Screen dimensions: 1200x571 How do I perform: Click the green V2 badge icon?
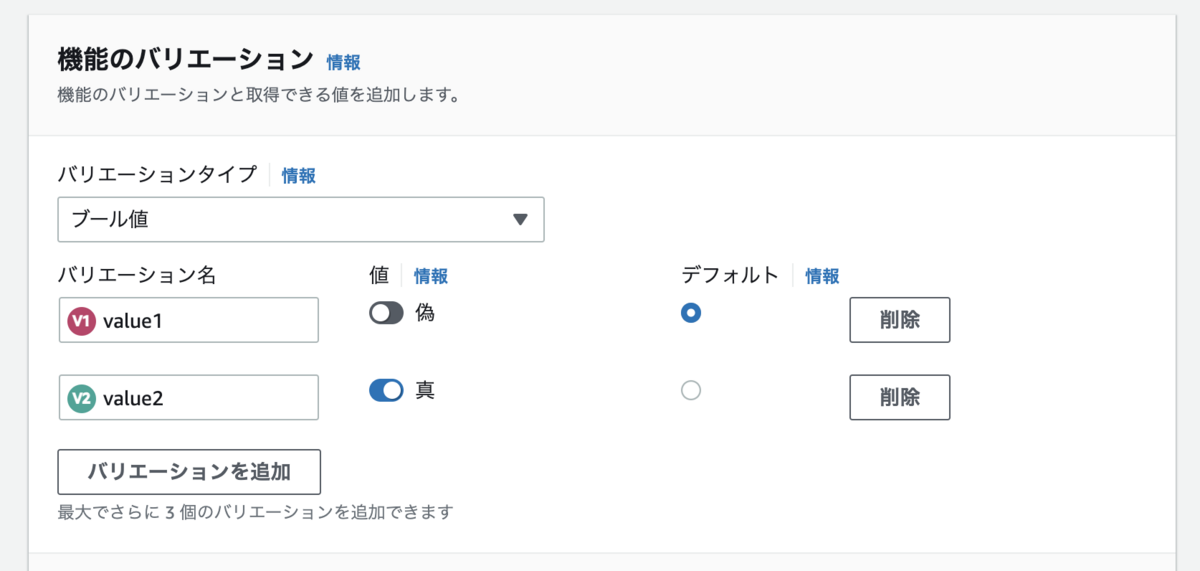tap(82, 398)
